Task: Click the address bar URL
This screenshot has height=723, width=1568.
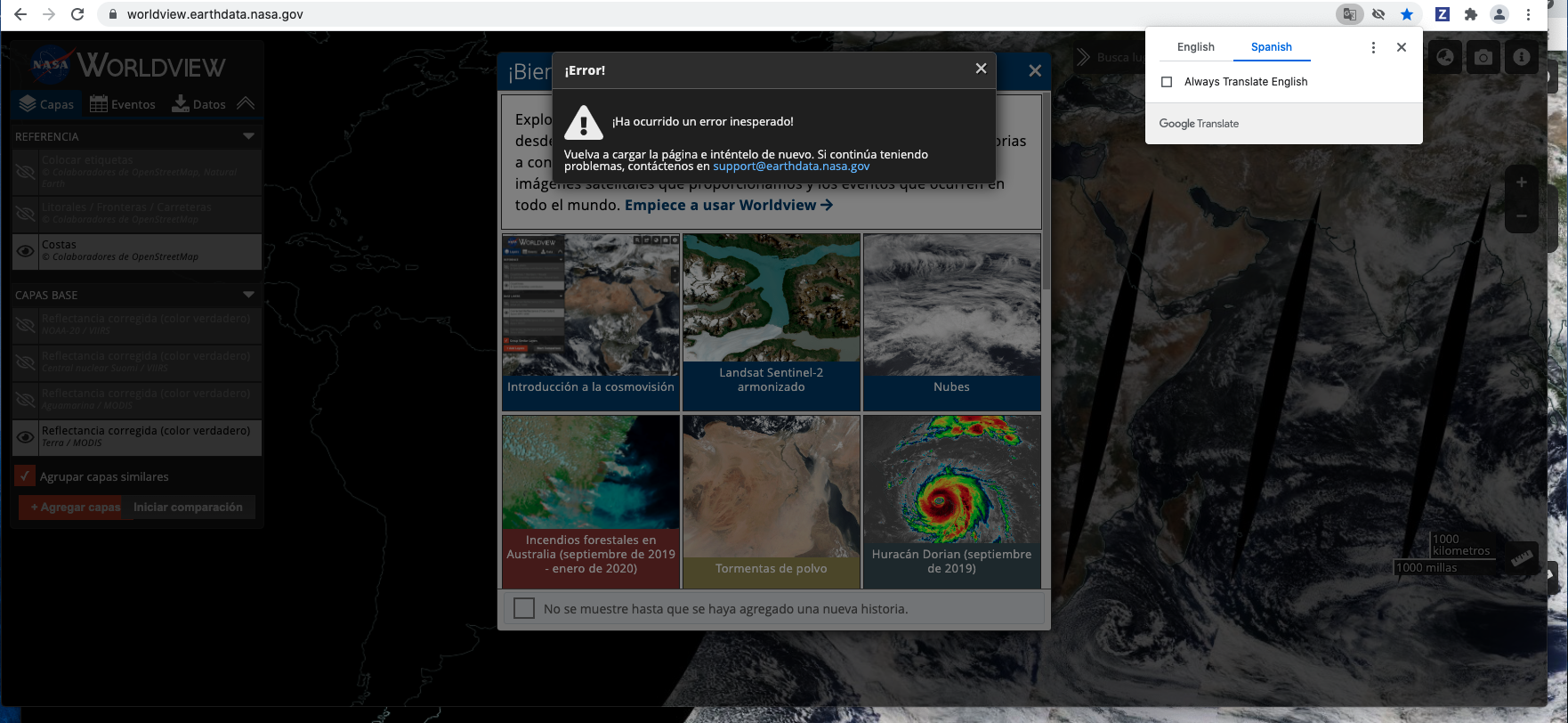Action: click(215, 14)
